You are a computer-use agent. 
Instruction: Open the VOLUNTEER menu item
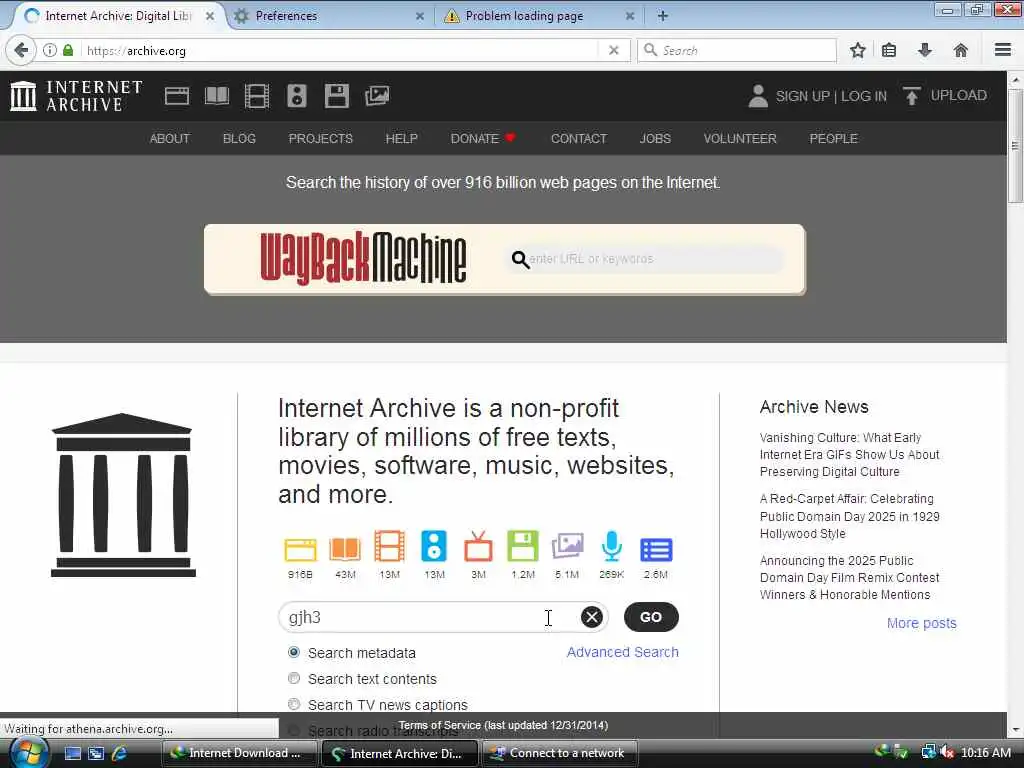740,138
